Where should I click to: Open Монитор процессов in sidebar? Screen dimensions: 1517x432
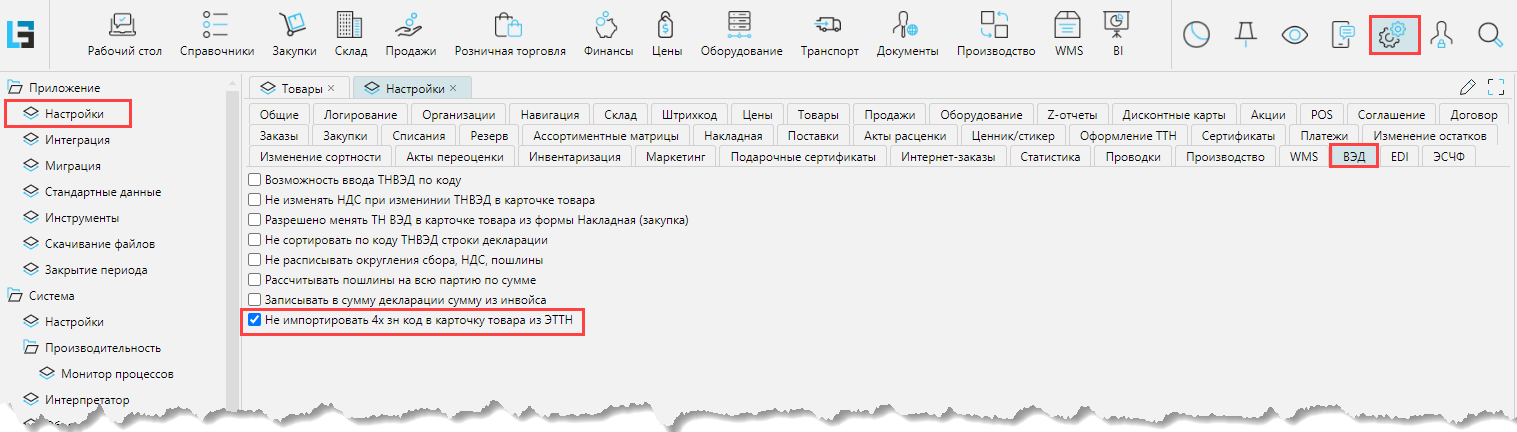(x=117, y=374)
